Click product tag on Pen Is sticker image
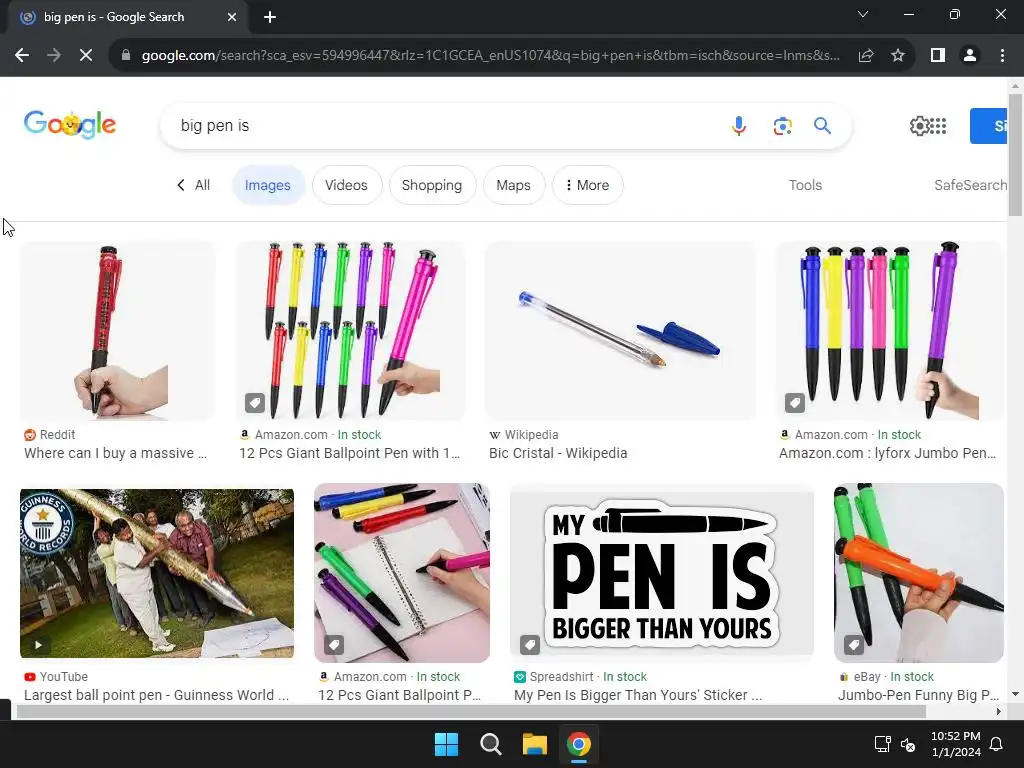Image resolution: width=1024 pixels, height=768 pixels. point(530,645)
